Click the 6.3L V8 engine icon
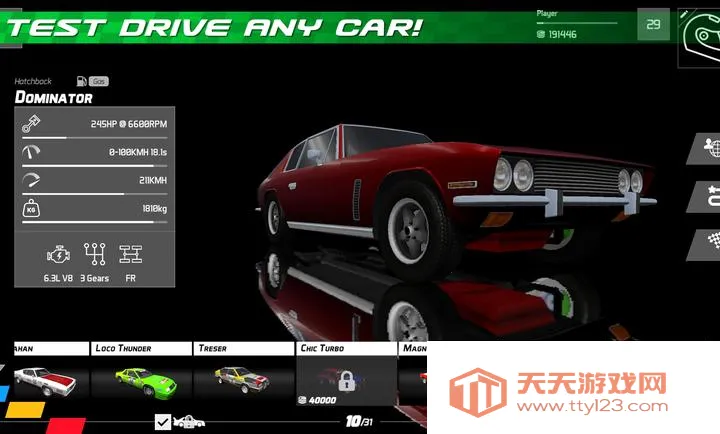The width and height of the screenshot is (720, 434). [58, 253]
